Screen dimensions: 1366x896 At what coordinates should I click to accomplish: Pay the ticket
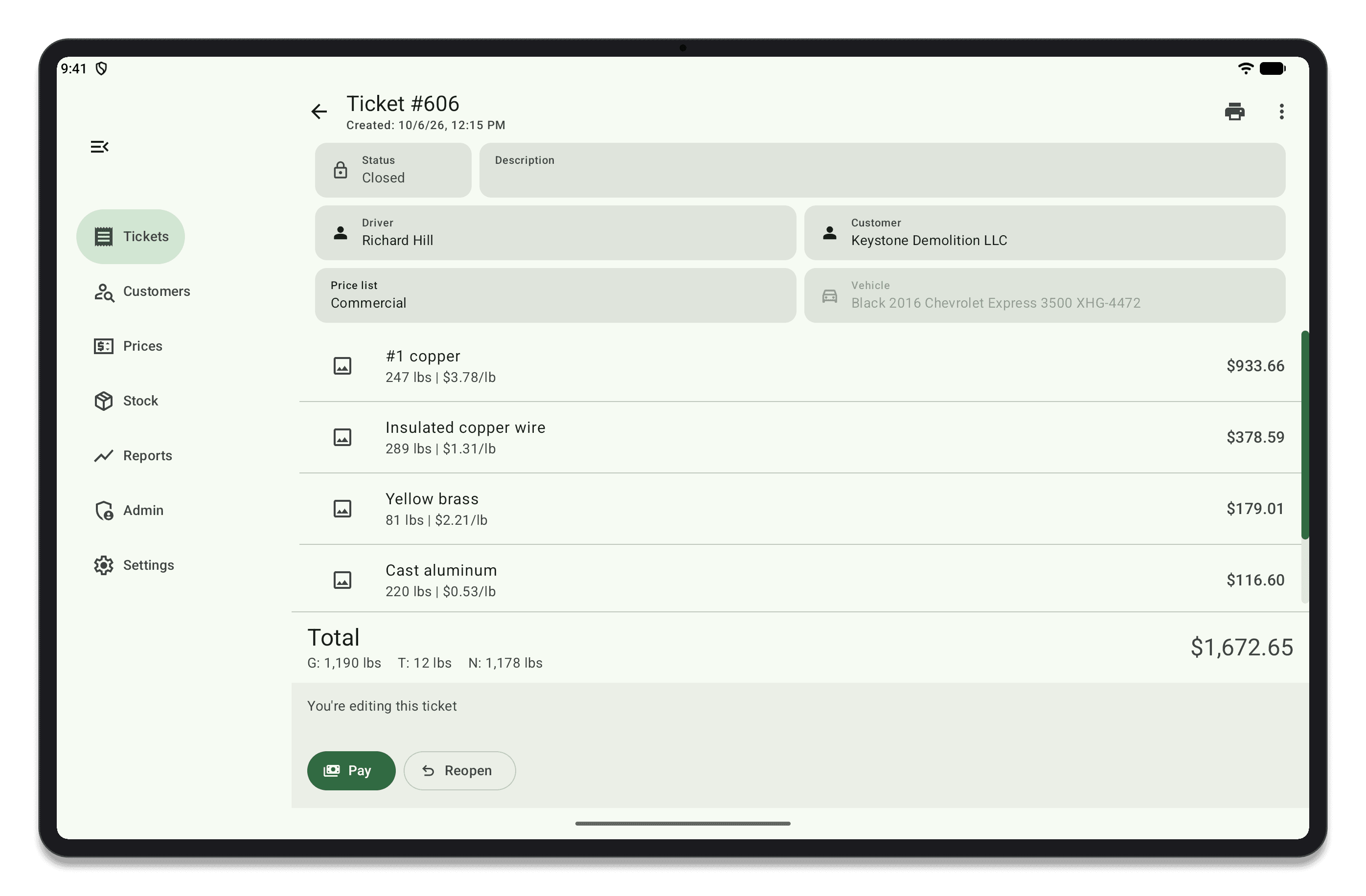pos(351,770)
